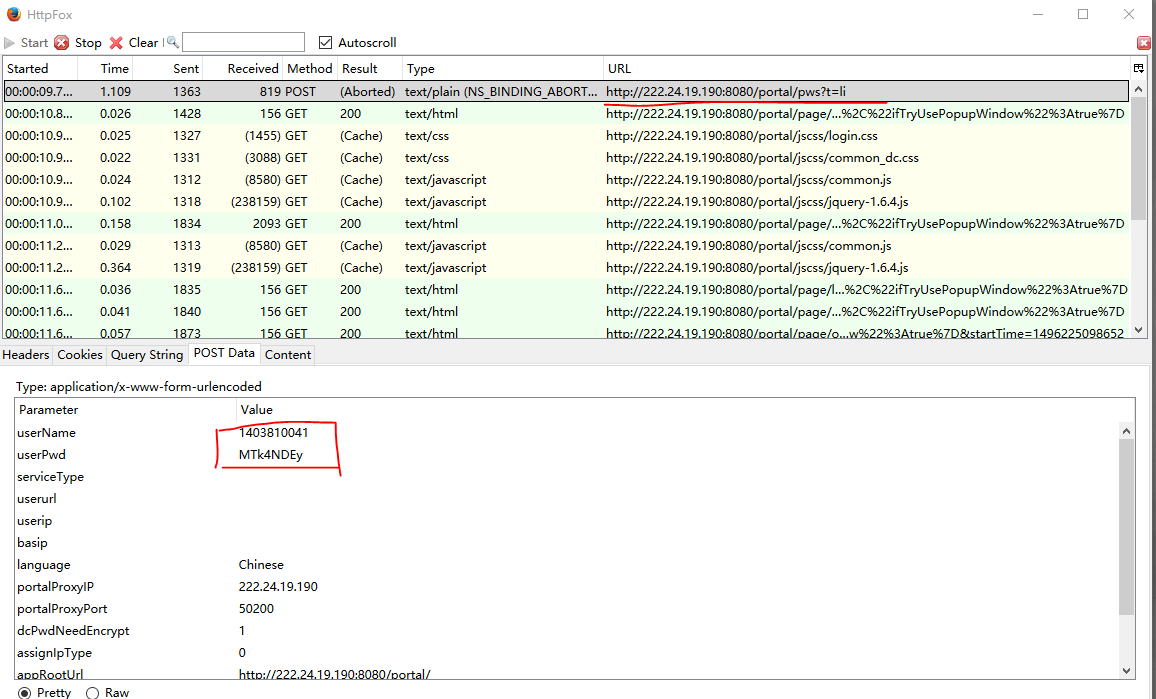Viewport: 1156px width, 699px height.
Task: Select the userName value 1403810041
Action: (x=274, y=433)
